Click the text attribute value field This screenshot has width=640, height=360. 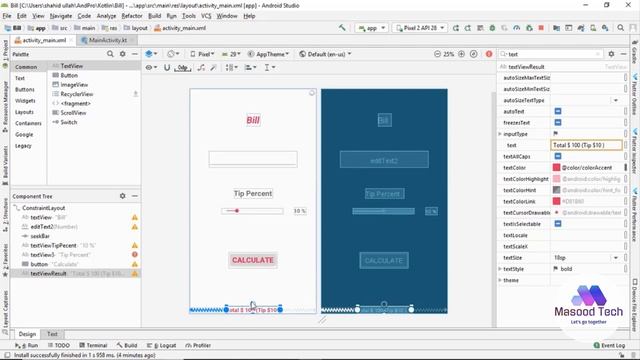[586, 145]
